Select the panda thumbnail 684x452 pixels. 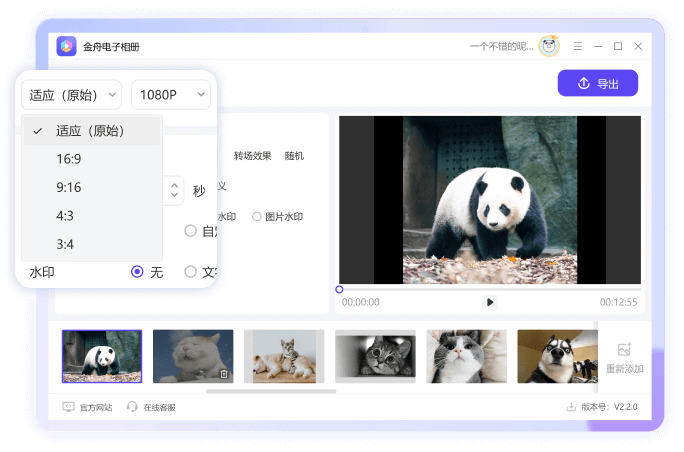point(102,356)
